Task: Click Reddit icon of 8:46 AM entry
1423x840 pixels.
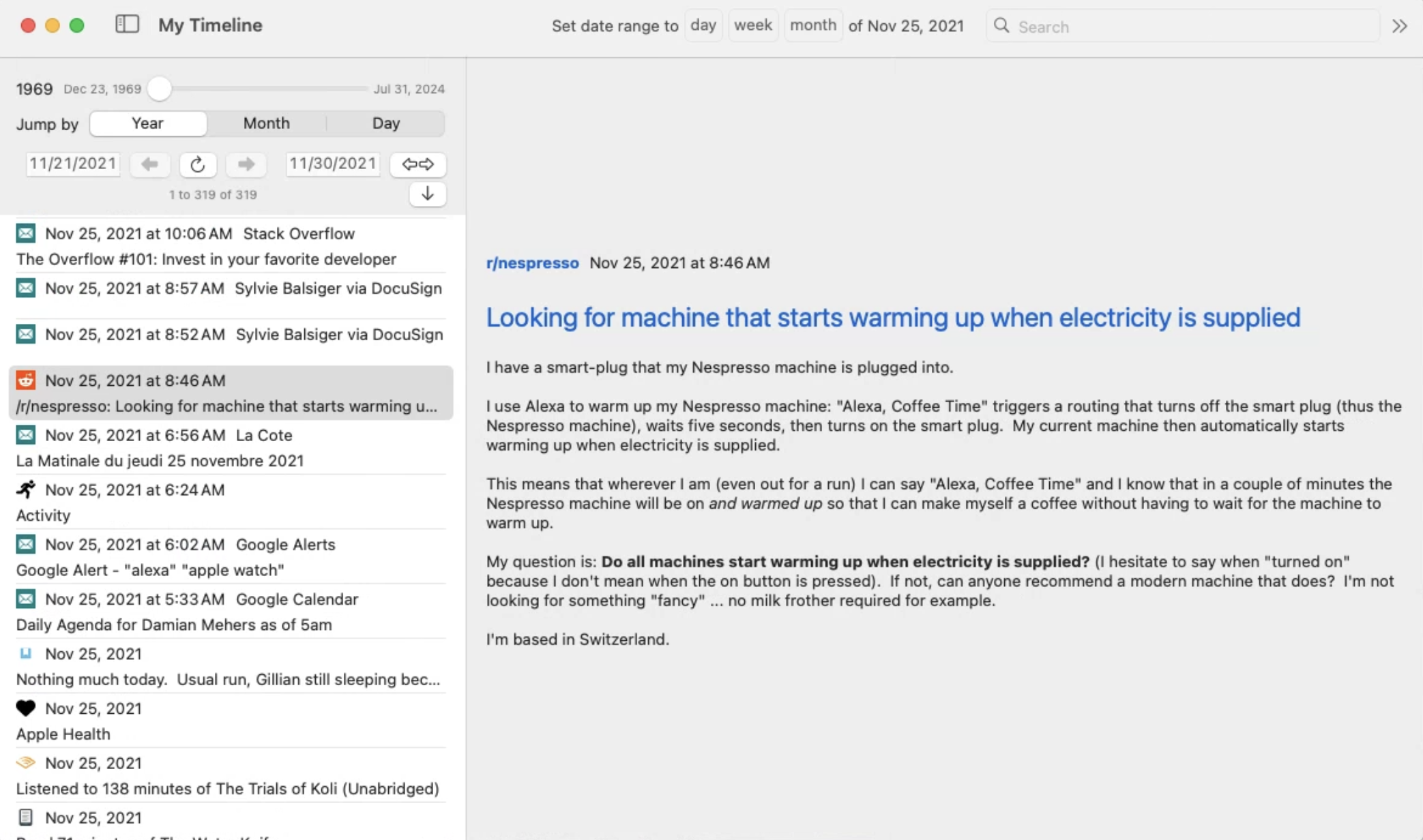Action: 26,380
